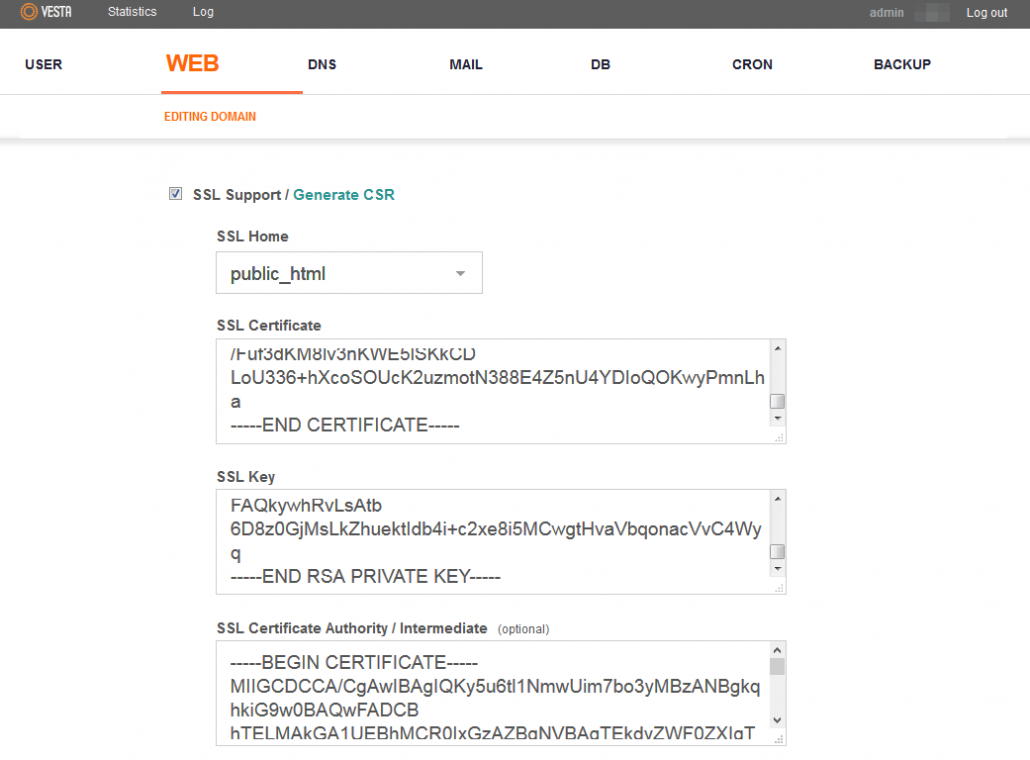1030x760 pixels.
Task: Disable SSL Support via its checkbox
Action: click(x=175, y=193)
